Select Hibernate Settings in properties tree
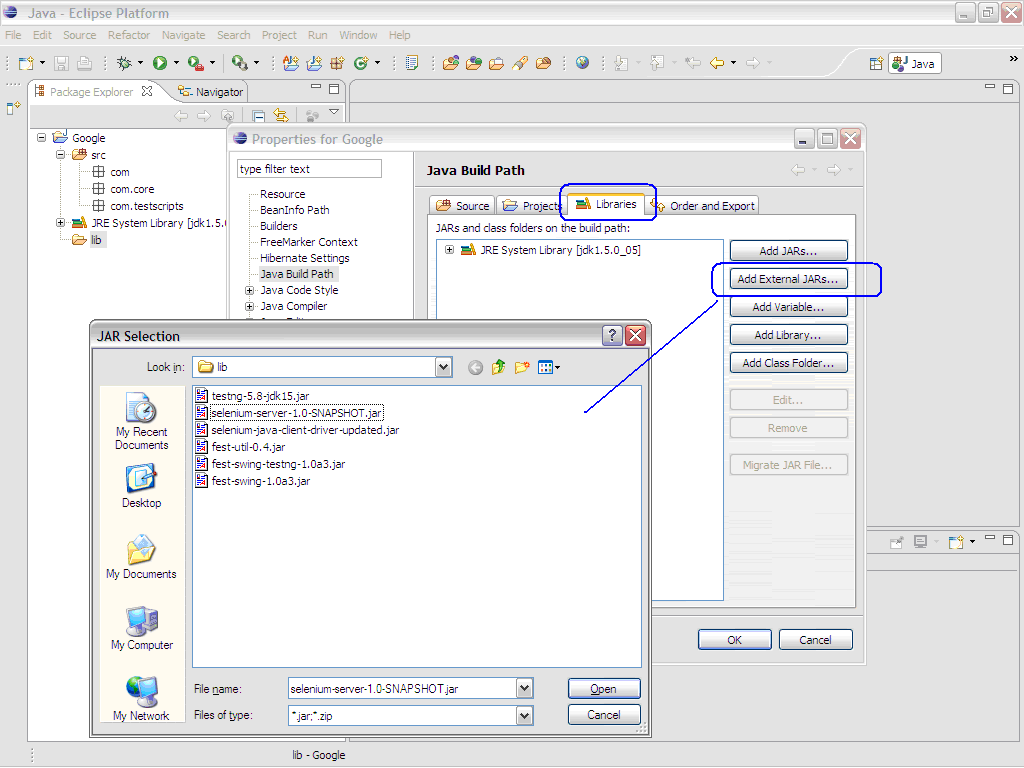Screen dimensions: 1024x768 [x=304, y=258]
